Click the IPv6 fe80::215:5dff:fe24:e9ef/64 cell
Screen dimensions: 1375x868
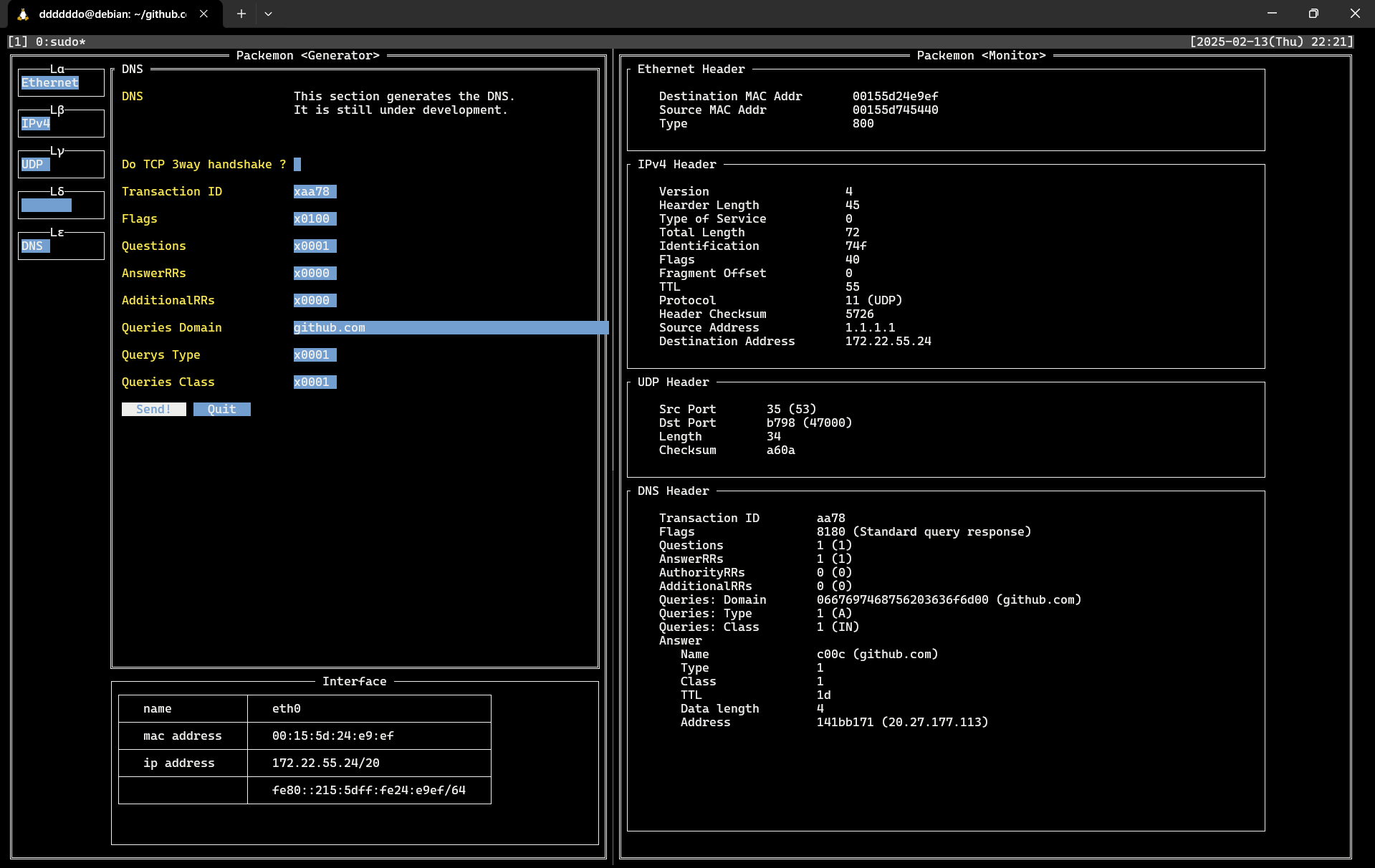click(369, 791)
